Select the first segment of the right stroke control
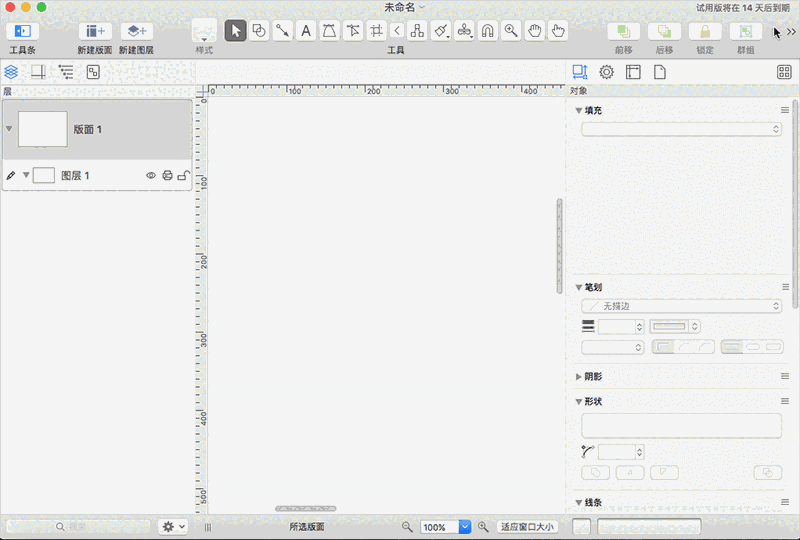 (732, 347)
